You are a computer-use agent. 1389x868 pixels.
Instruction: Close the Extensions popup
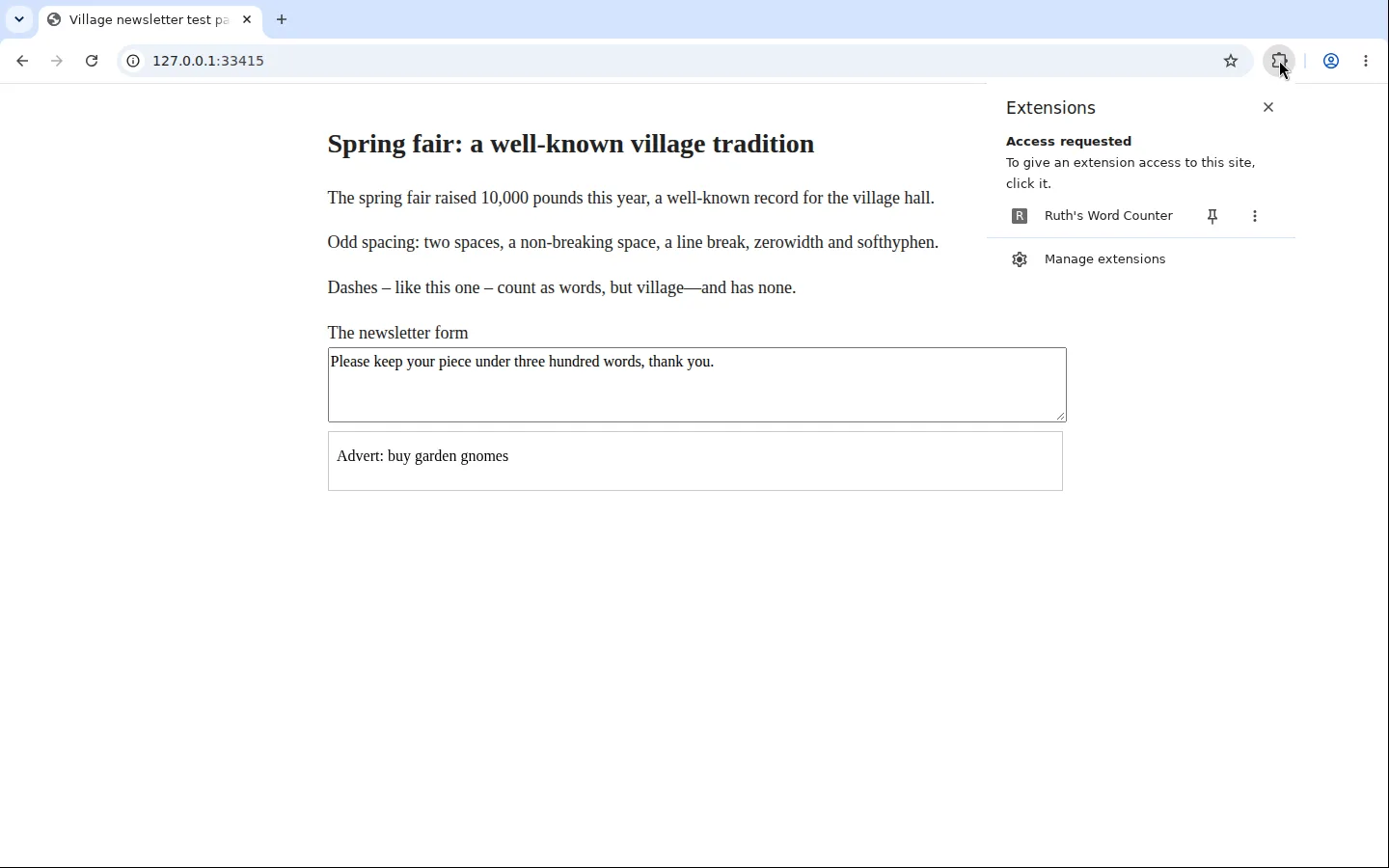click(1269, 108)
